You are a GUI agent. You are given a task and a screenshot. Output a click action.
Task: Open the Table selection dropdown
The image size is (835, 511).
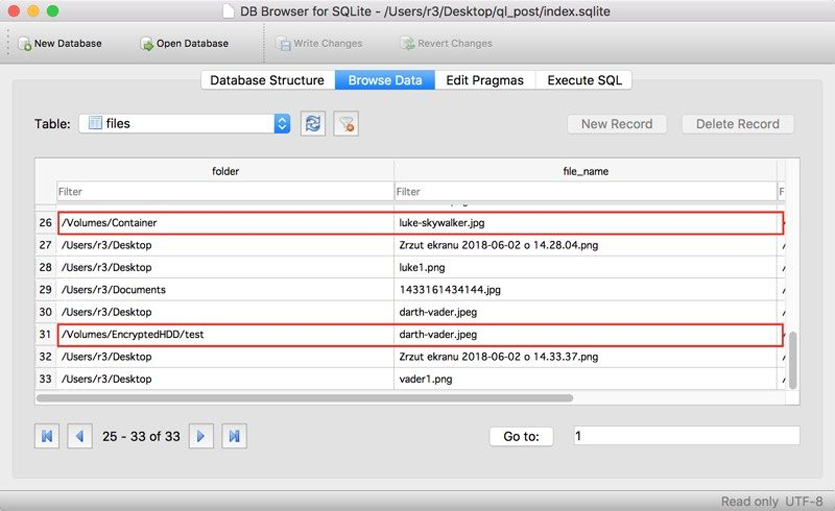185,124
